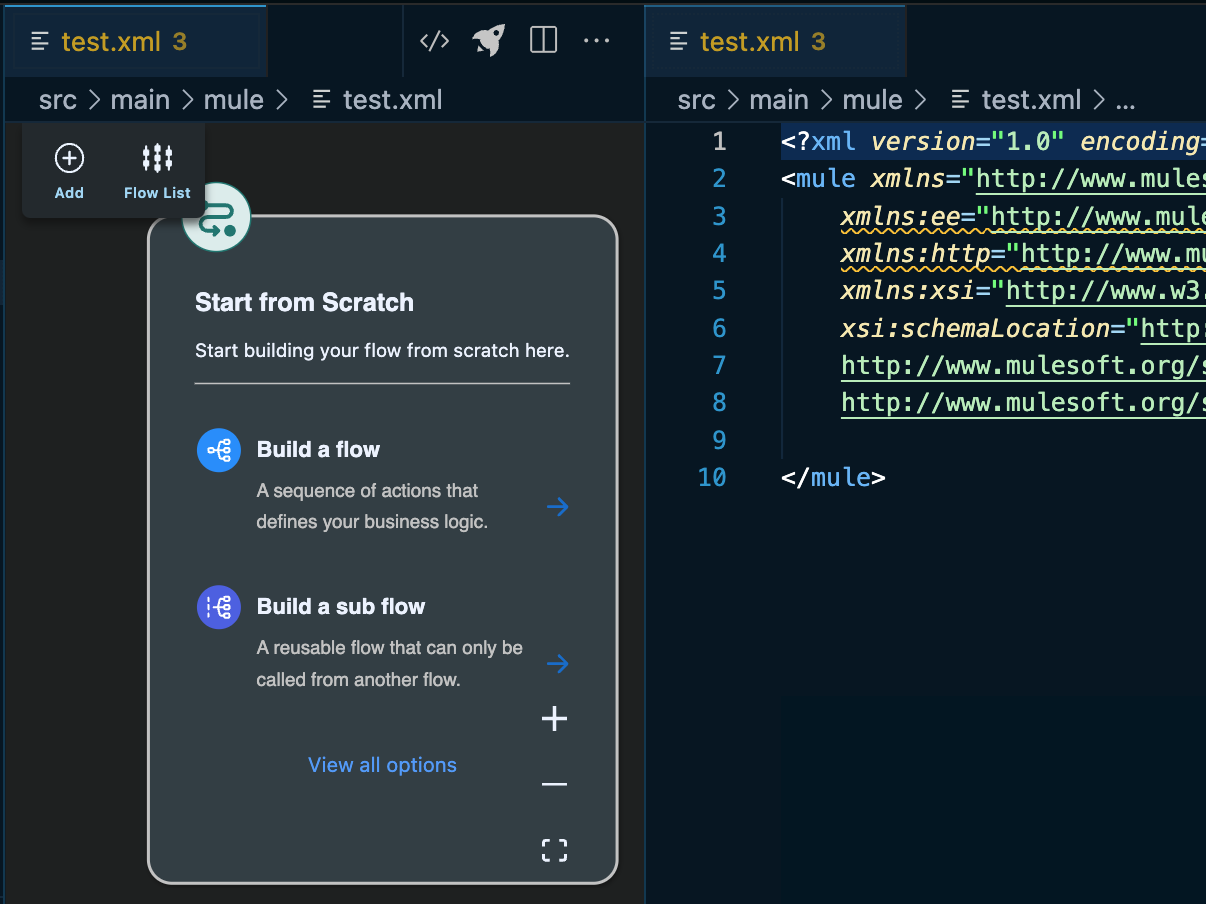Click the Build a flow circular icon
The image size is (1206, 904).
pyautogui.click(x=218, y=450)
